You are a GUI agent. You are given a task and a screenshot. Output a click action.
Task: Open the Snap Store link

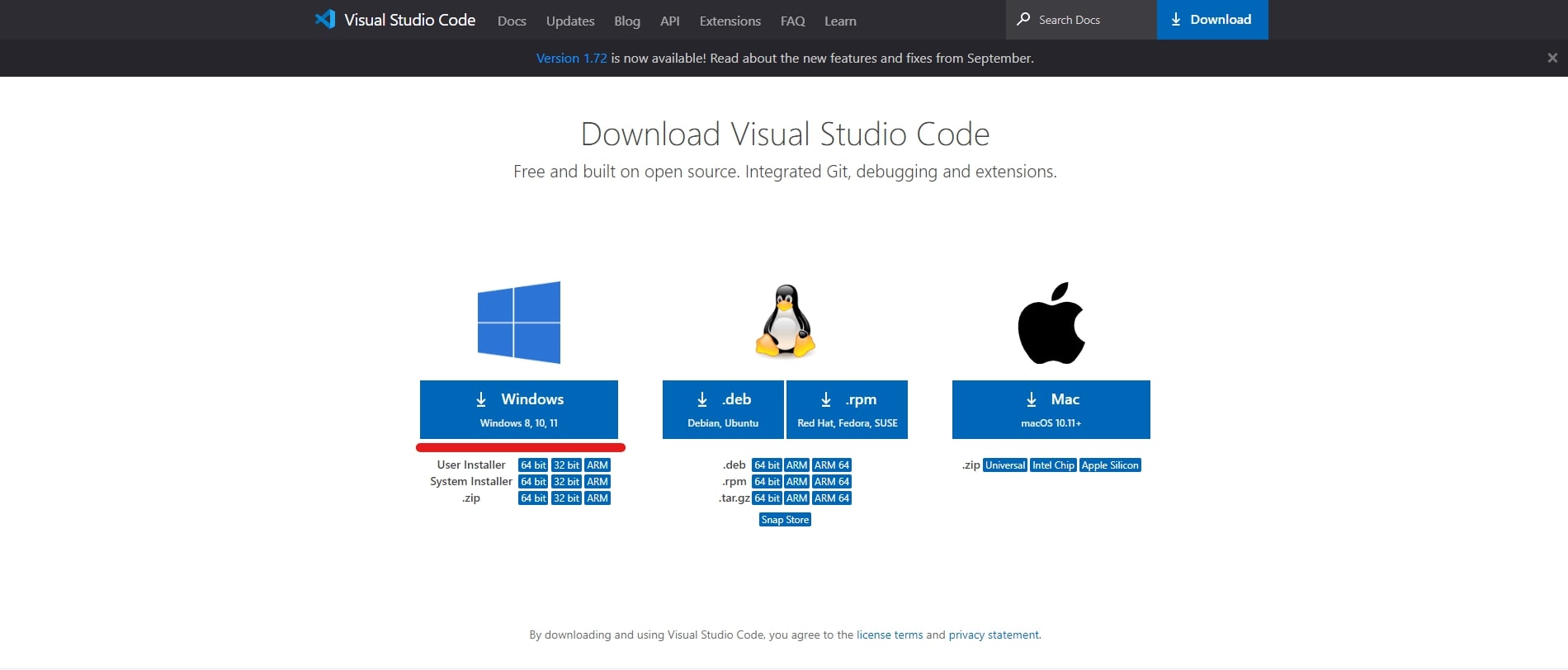click(785, 520)
